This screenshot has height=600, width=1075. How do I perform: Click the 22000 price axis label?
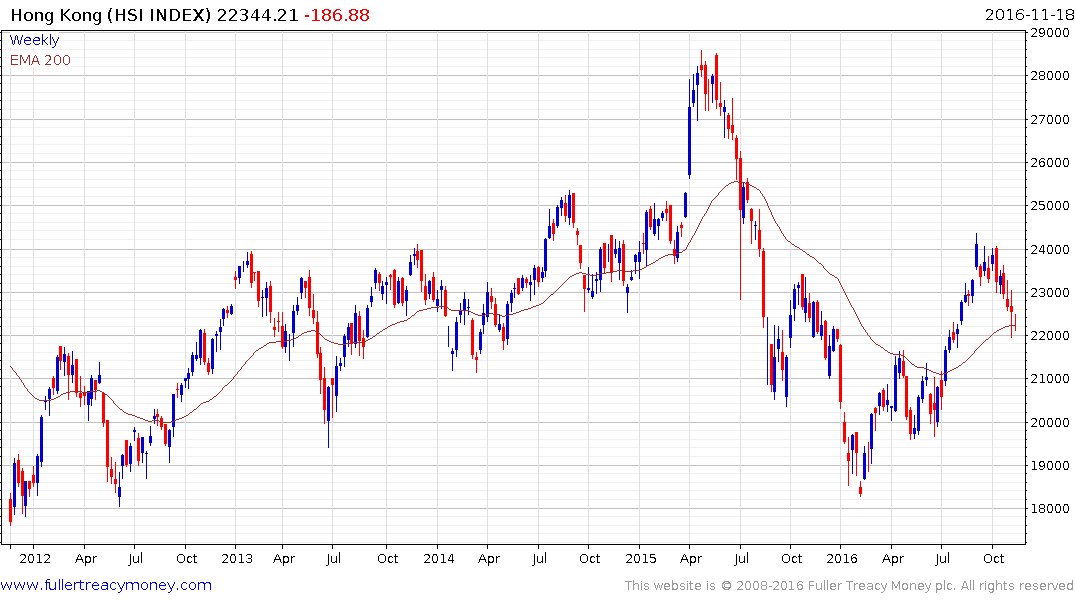point(1050,336)
